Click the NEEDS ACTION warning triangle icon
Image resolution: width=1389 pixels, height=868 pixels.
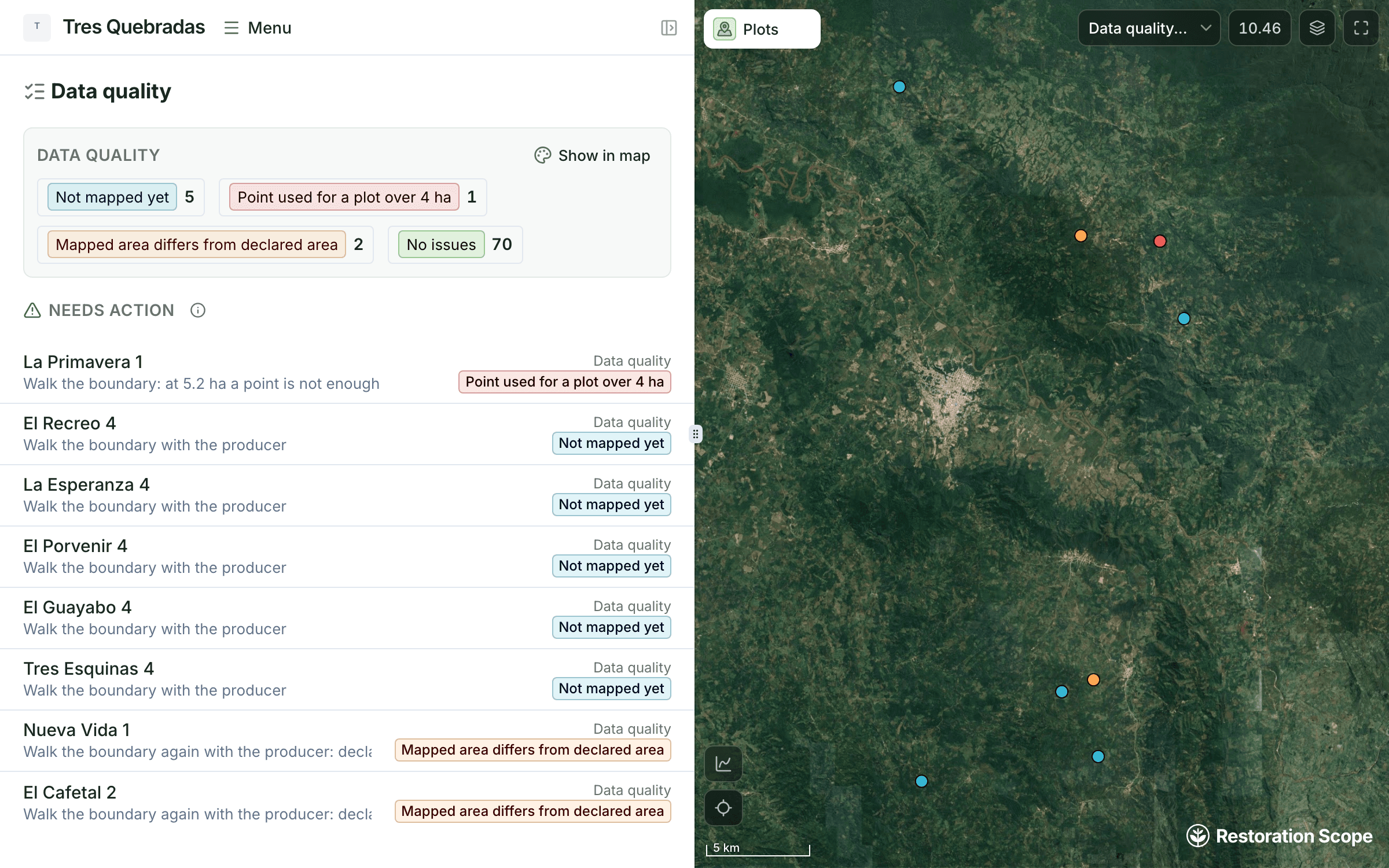click(32, 310)
